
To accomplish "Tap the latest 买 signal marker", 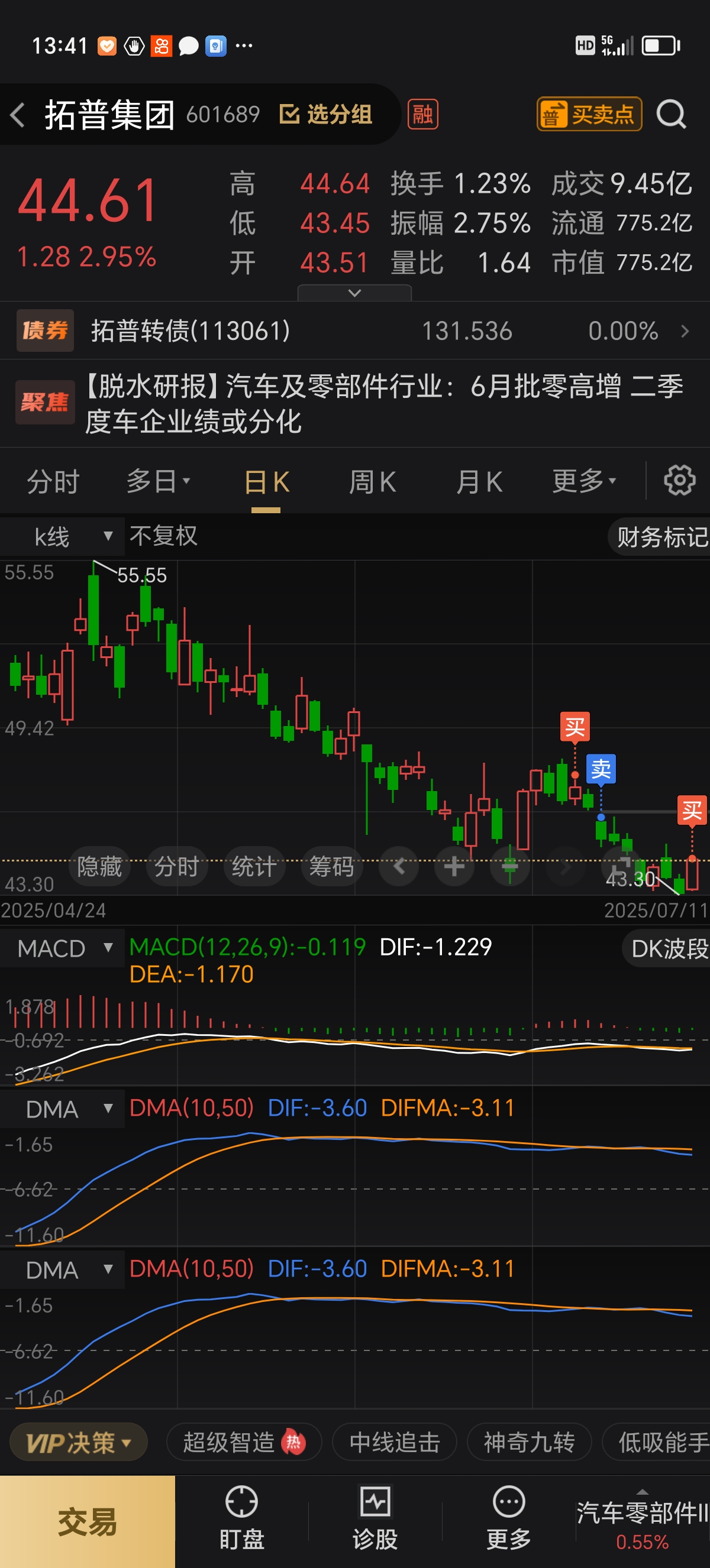I will click(x=692, y=810).
